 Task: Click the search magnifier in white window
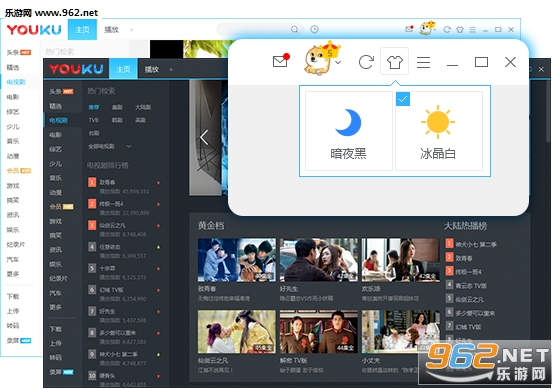[x=294, y=29]
